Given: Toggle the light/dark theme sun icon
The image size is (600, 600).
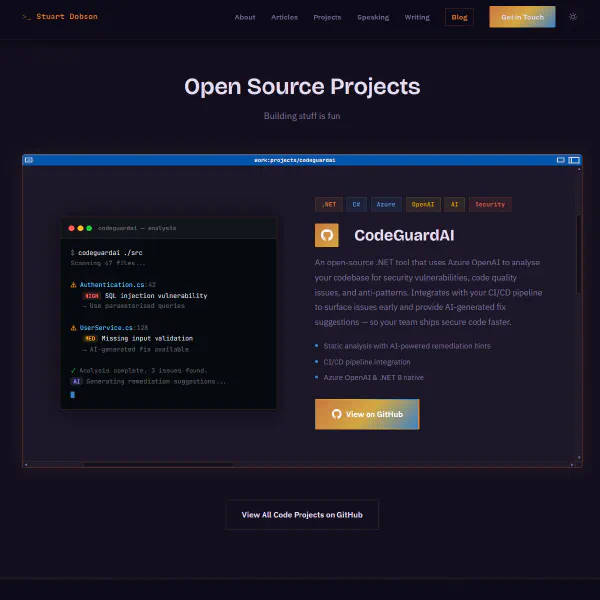Looking at the screenshot, I should [x=572, y=17].
